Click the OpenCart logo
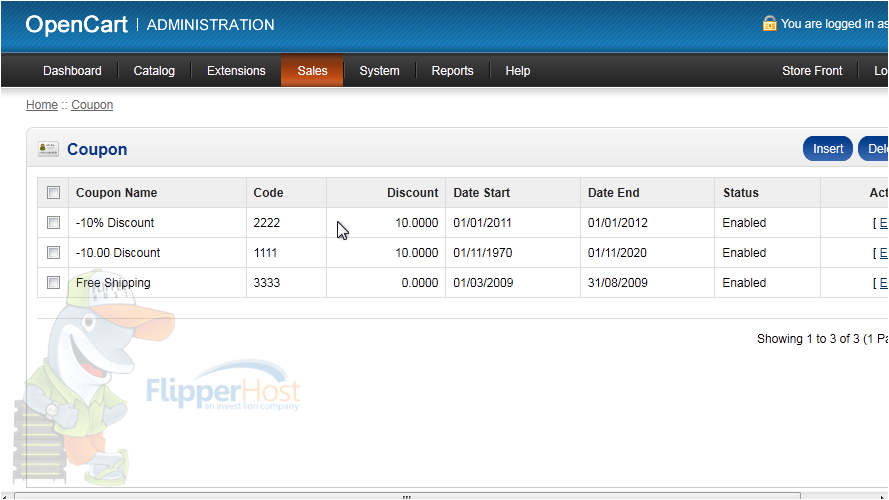The height and width of the screenshot is (500, 889). [77, 24]
